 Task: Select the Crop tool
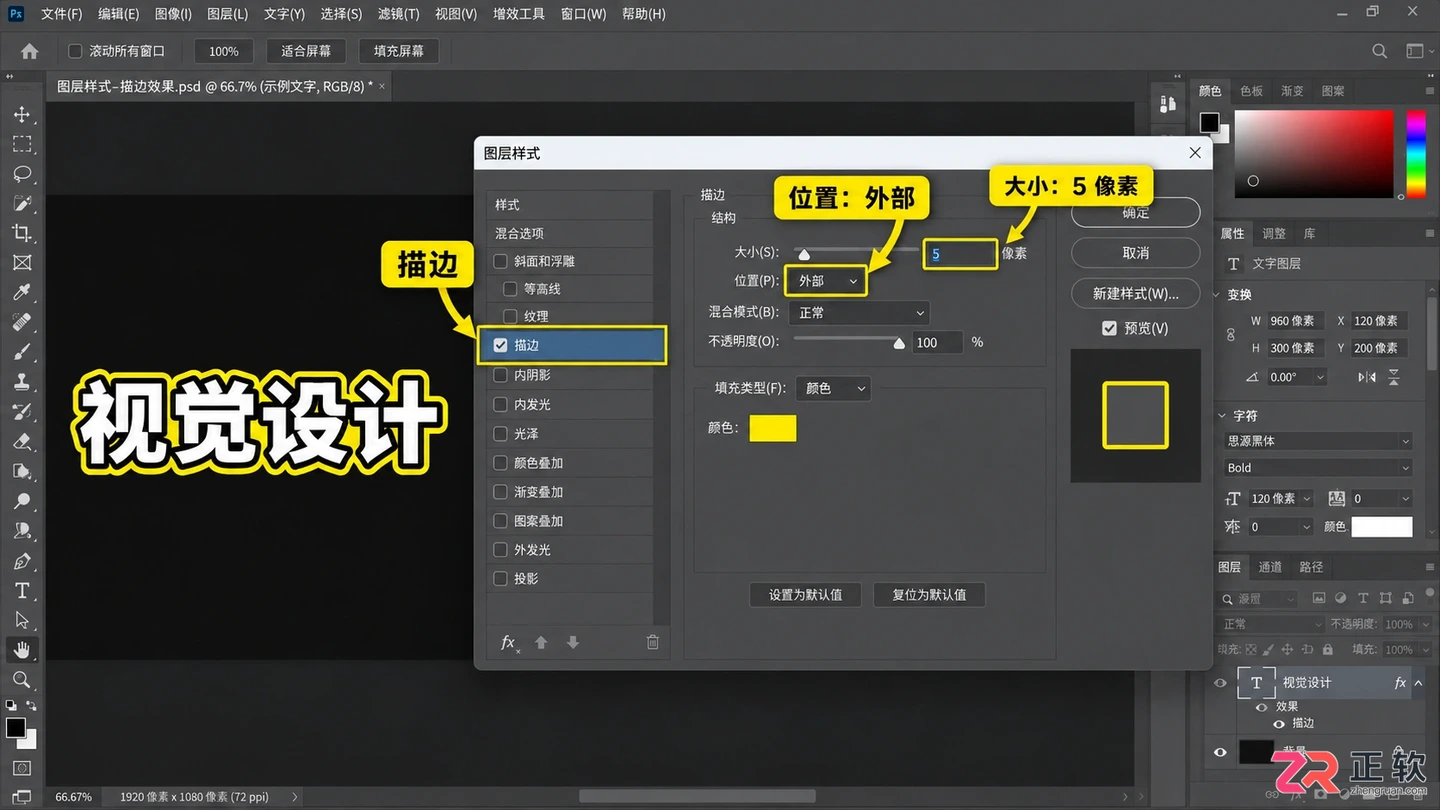22,233
